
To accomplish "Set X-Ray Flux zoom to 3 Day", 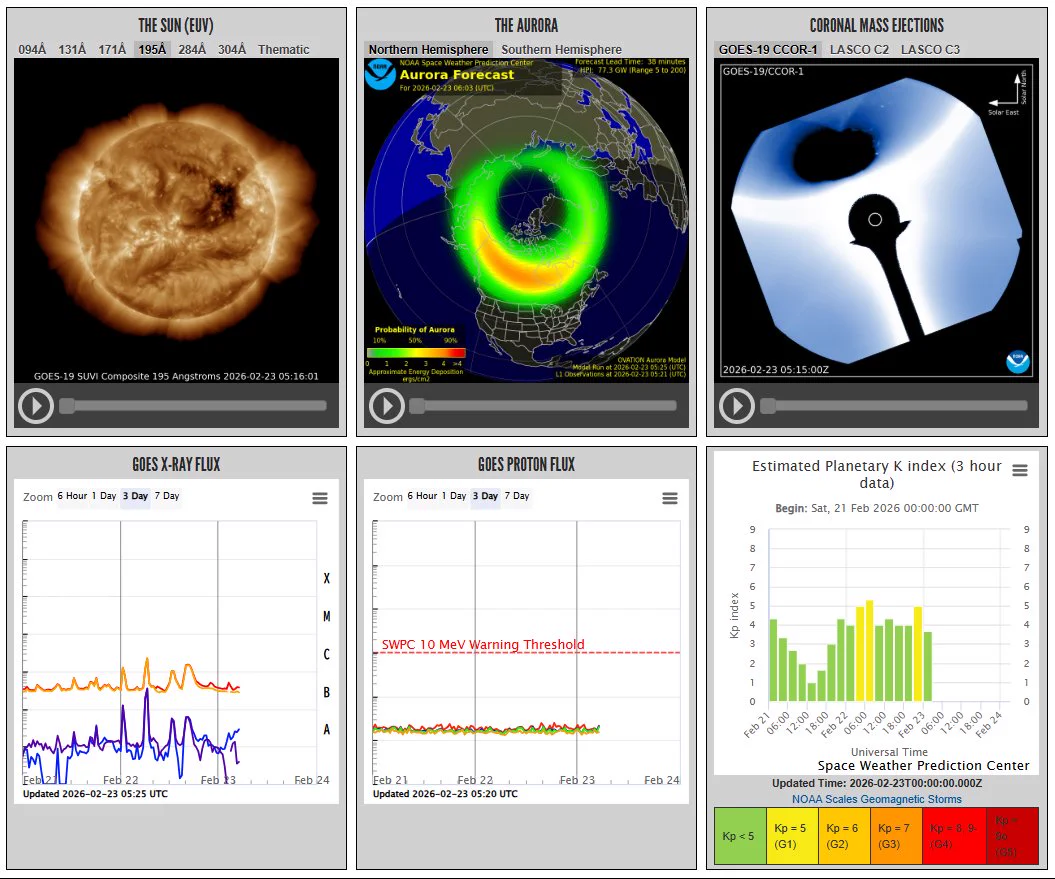I will click(135, 496).
